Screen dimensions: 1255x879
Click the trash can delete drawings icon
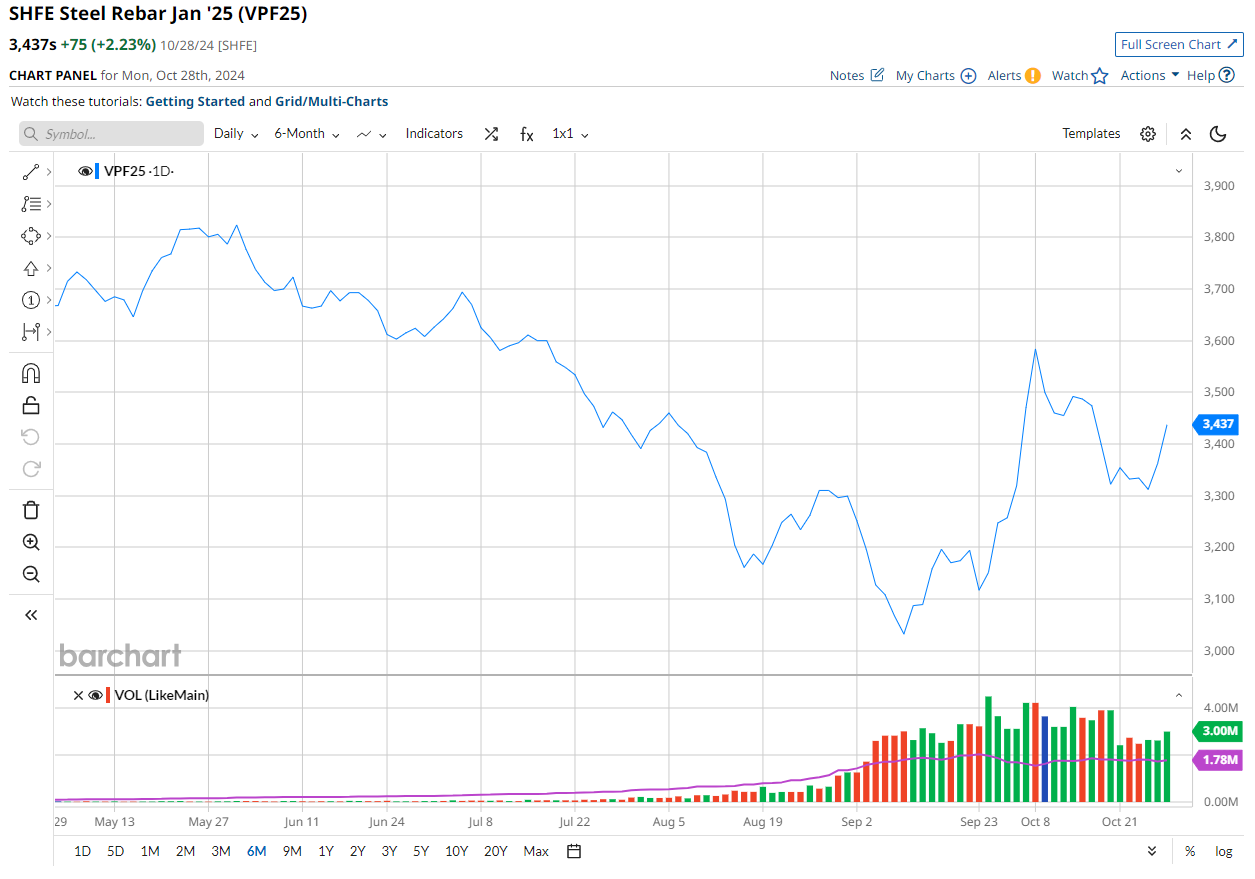[x=31, y=510]
